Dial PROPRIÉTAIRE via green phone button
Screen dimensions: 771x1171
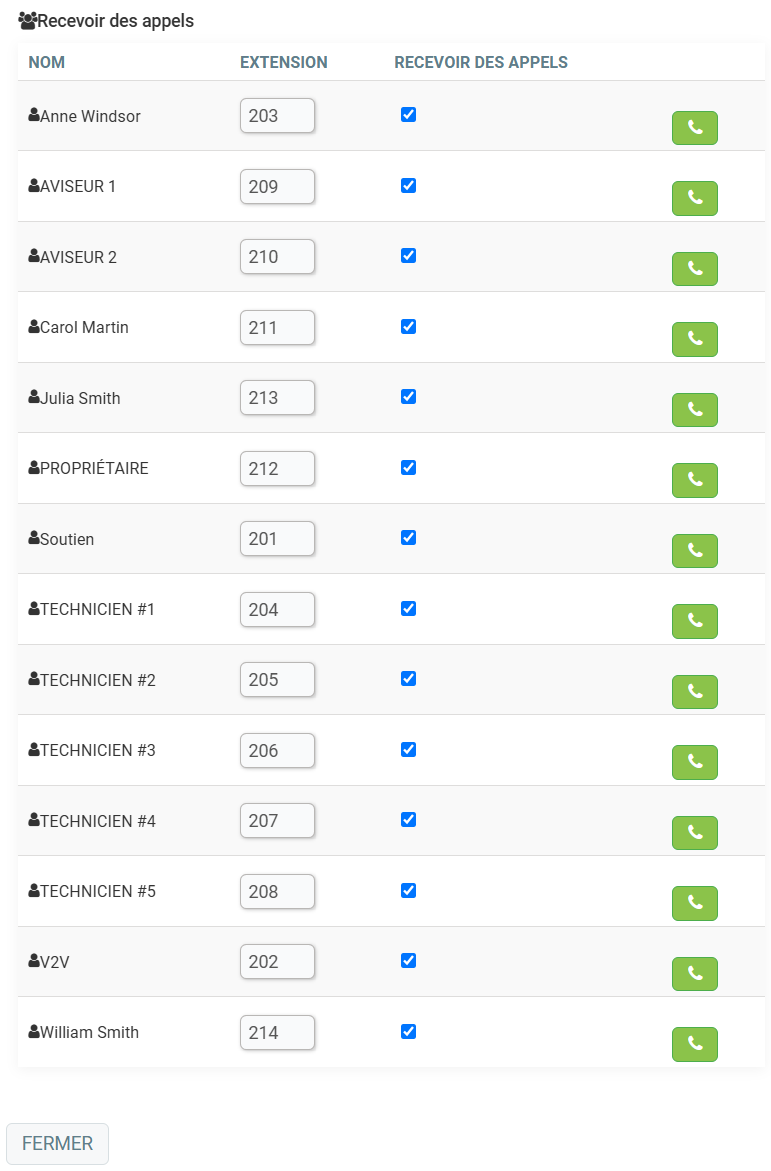coord(694,480)
